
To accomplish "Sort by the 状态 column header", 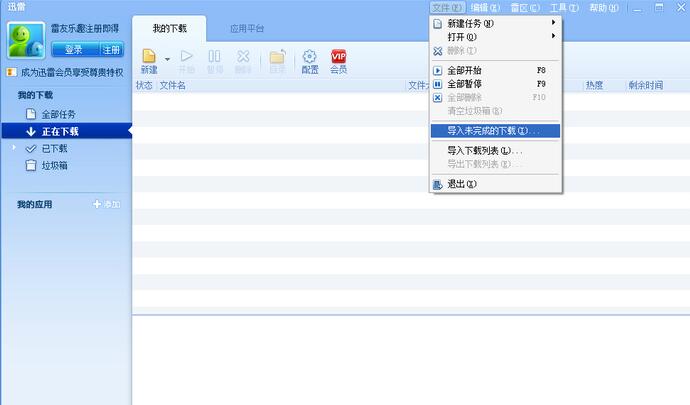I will click(144, 85).
